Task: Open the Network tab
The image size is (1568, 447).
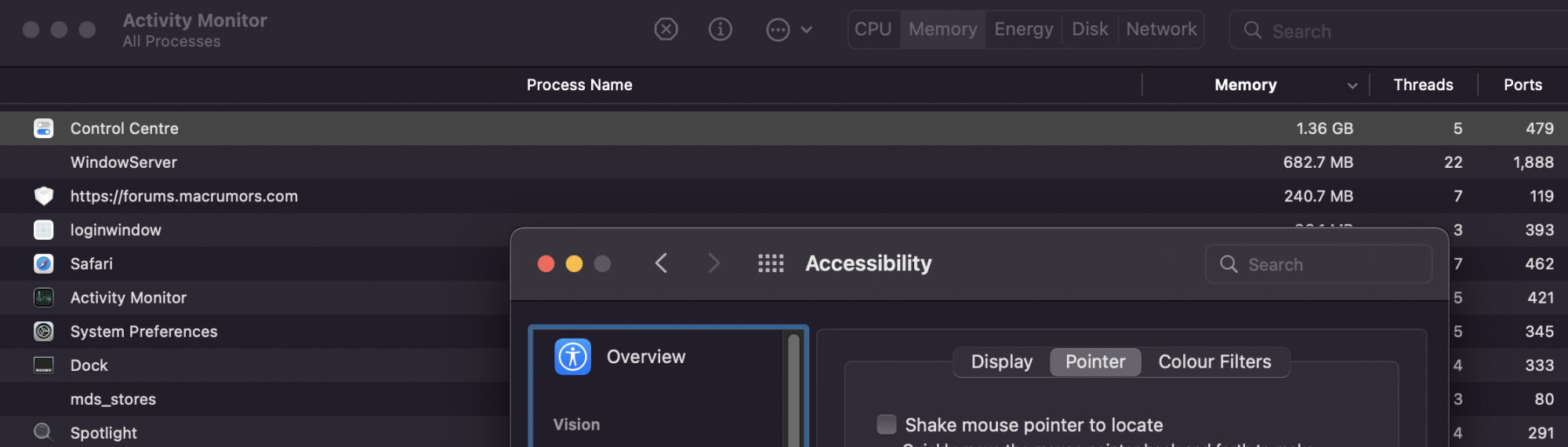Action: coord(1160,30)
